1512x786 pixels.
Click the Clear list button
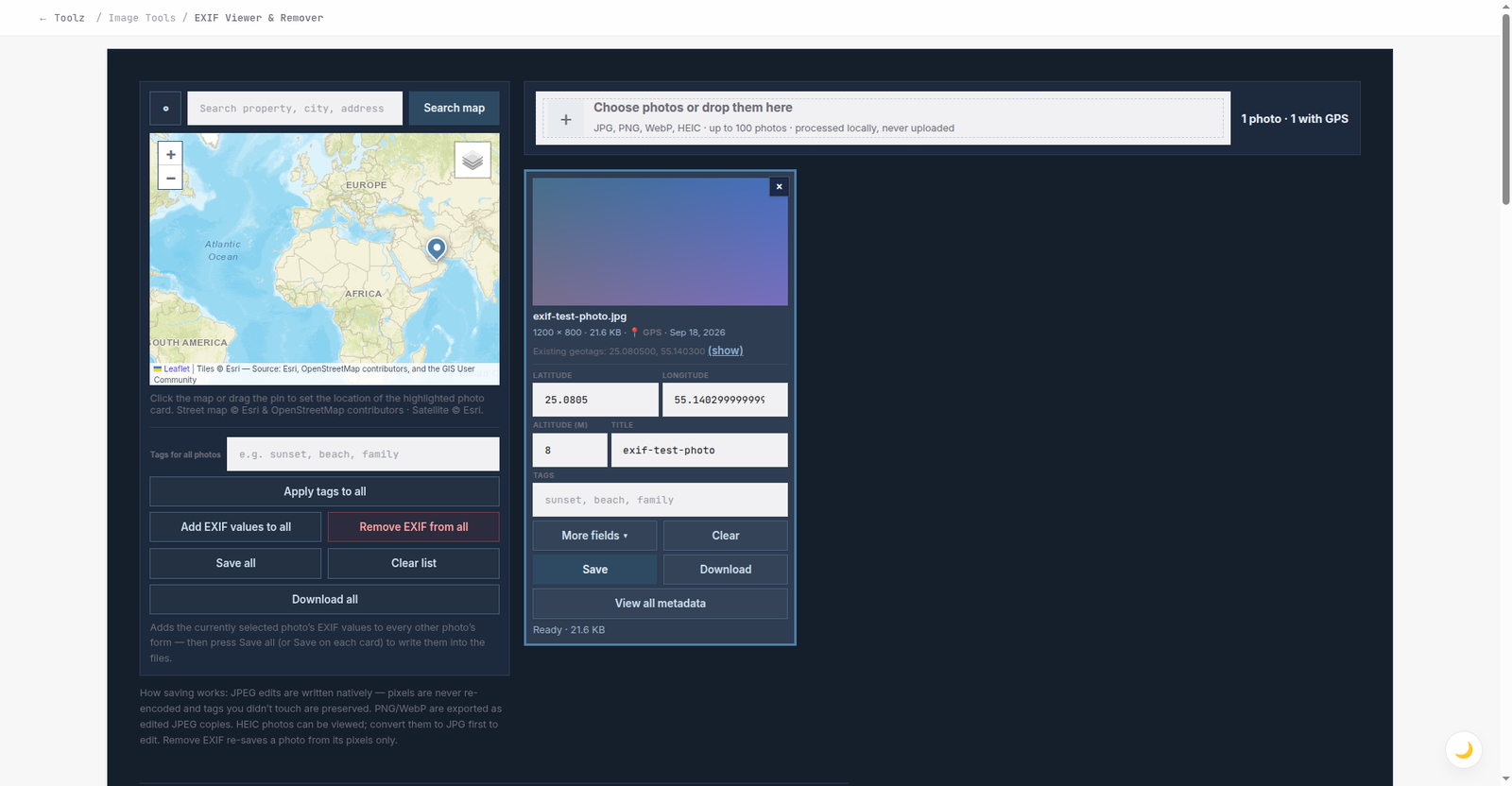(413, 563)
